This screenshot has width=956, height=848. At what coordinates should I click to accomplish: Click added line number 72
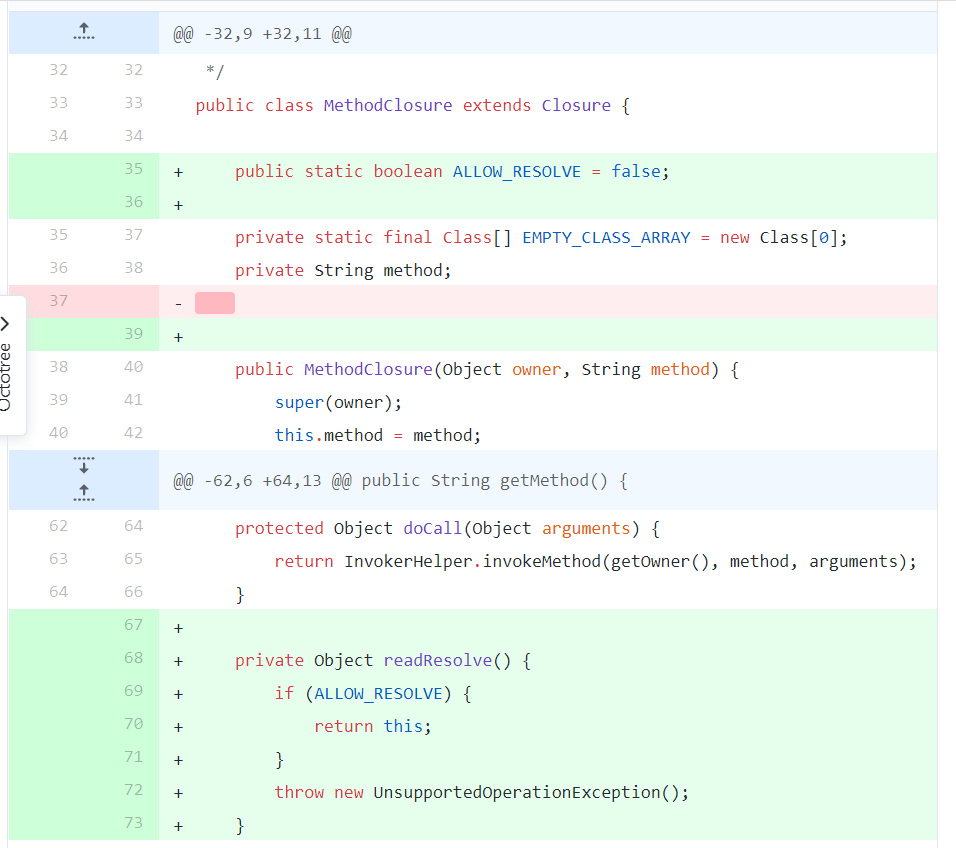pos(134,789)
